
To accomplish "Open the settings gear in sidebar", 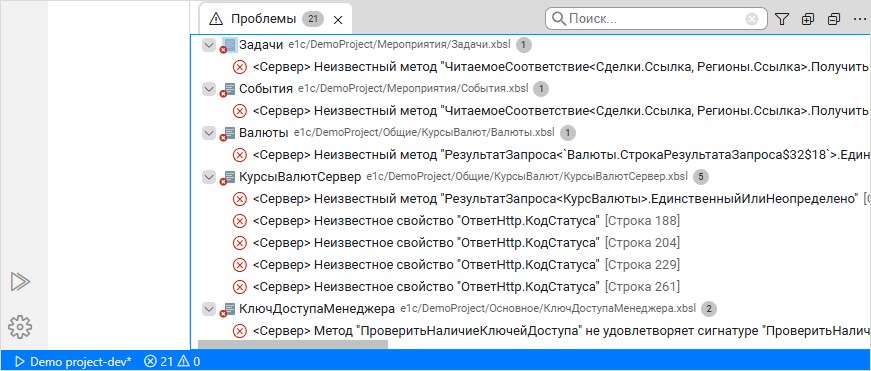I will pyautogui.click(x=20, y=327).
